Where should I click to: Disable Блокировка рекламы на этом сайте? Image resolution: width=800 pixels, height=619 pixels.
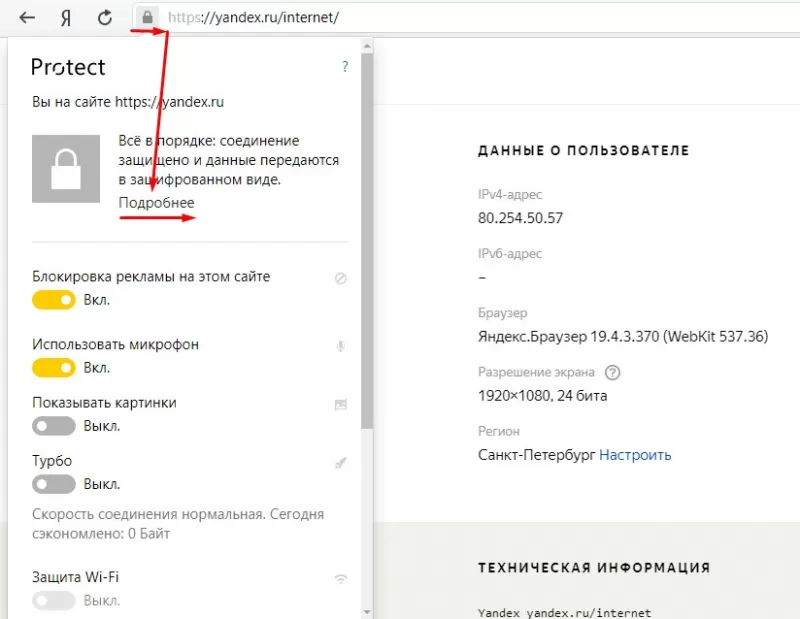pos(54,300)
